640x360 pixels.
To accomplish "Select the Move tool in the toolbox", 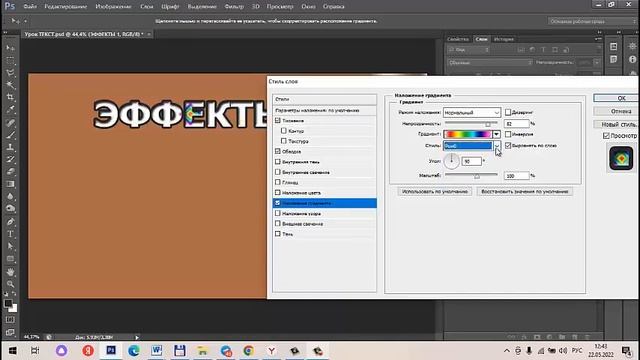I will (10, 48).
